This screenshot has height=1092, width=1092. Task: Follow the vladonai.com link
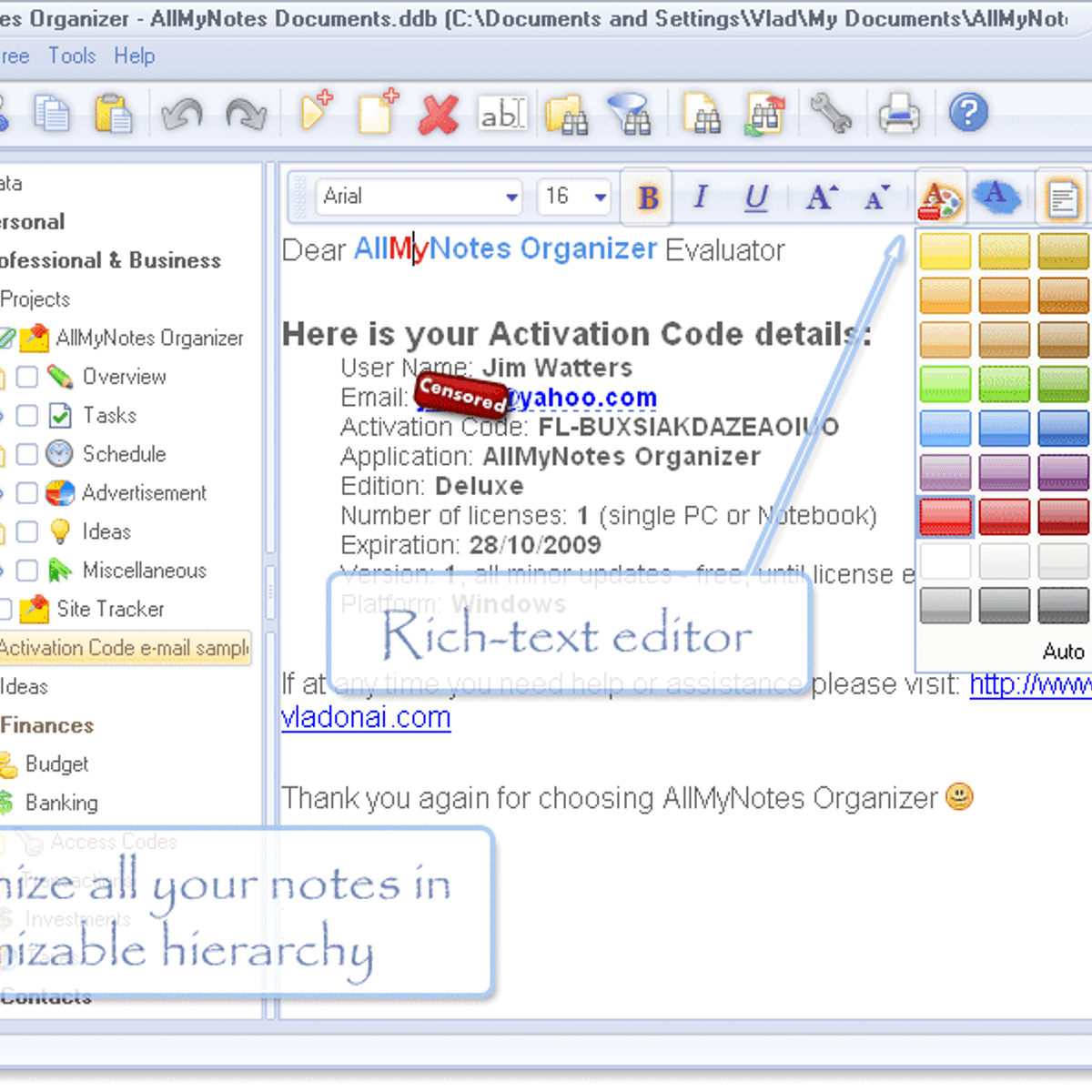pyautogui.click(x=366, y=718)
